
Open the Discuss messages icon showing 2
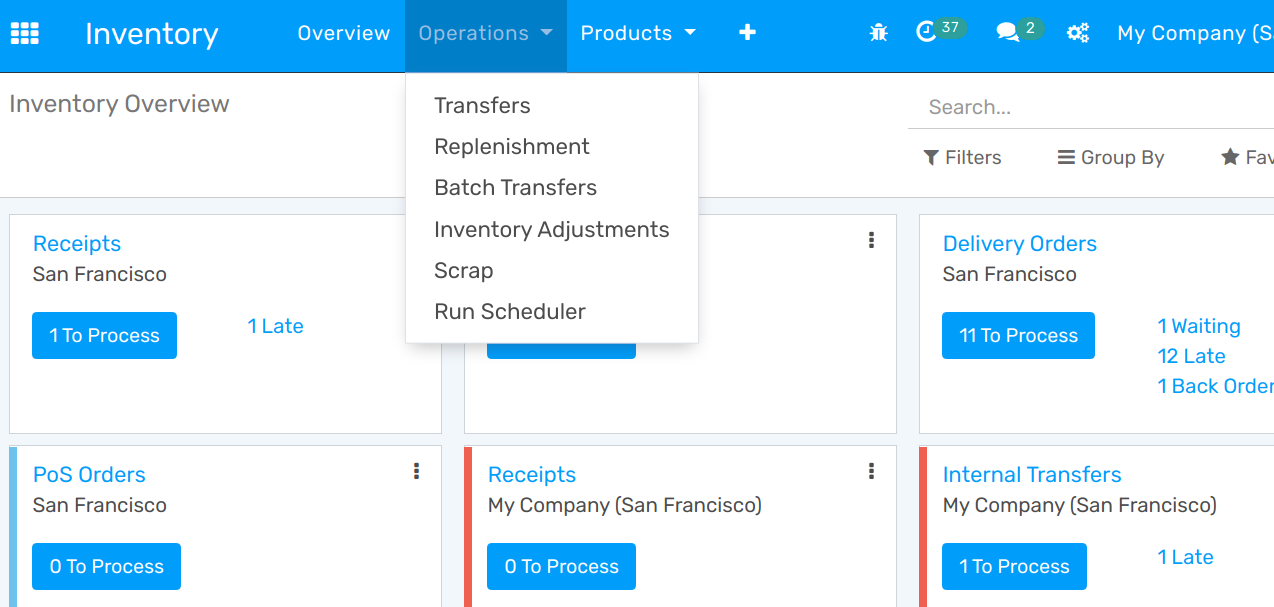[x=1014, y=30]
